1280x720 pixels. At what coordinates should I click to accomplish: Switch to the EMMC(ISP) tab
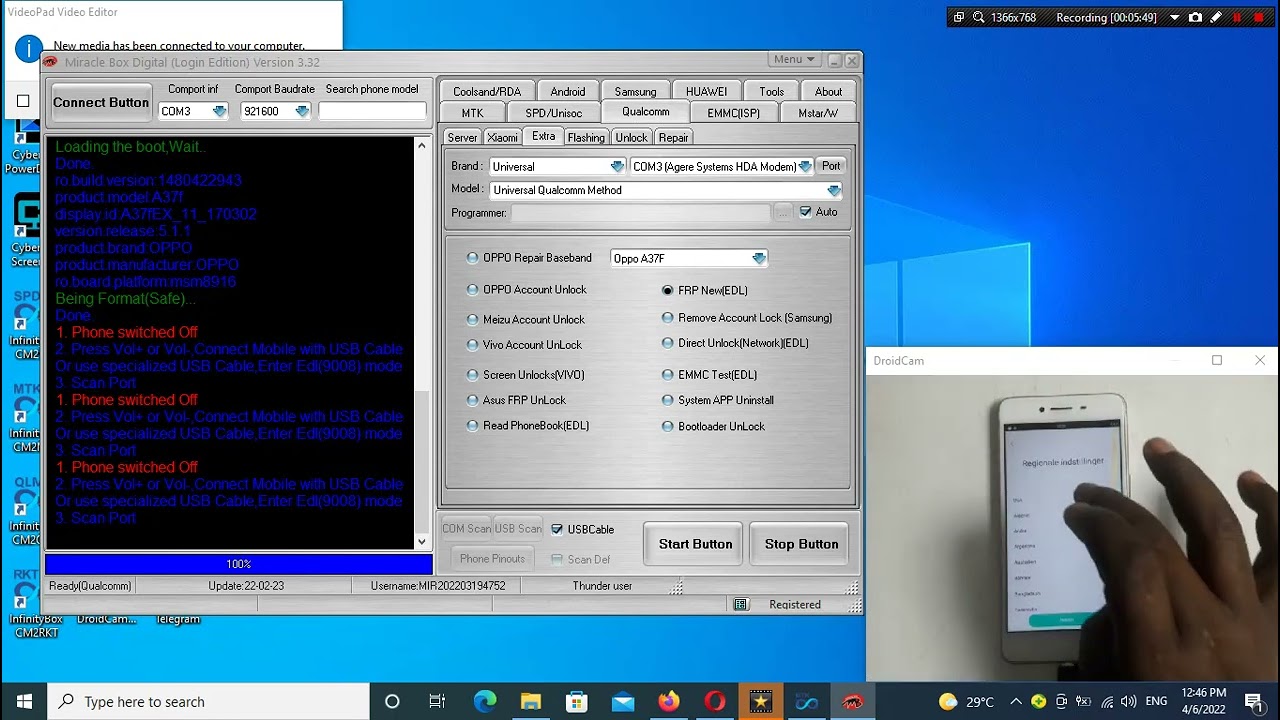click(x=733, y=113)
